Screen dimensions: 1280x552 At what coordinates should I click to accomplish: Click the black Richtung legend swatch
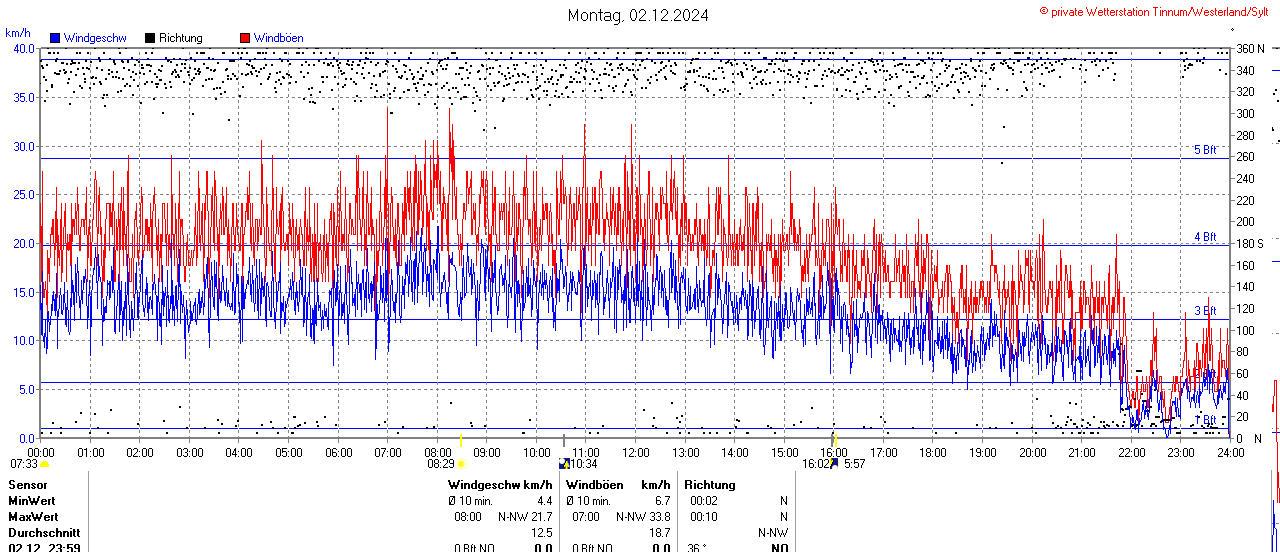tap(150, 38)
